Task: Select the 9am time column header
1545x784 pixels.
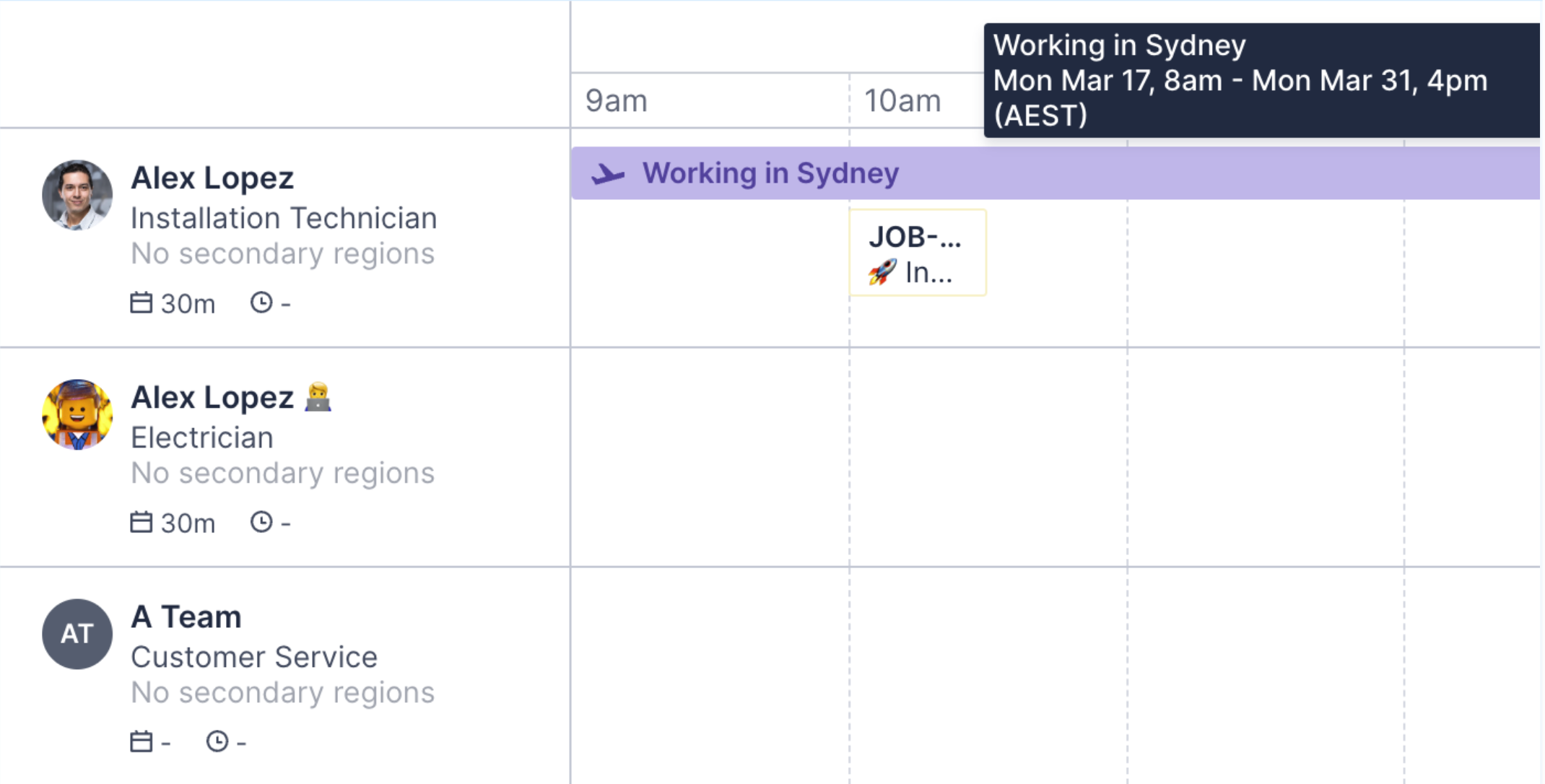Action: (x=616, y=101)
